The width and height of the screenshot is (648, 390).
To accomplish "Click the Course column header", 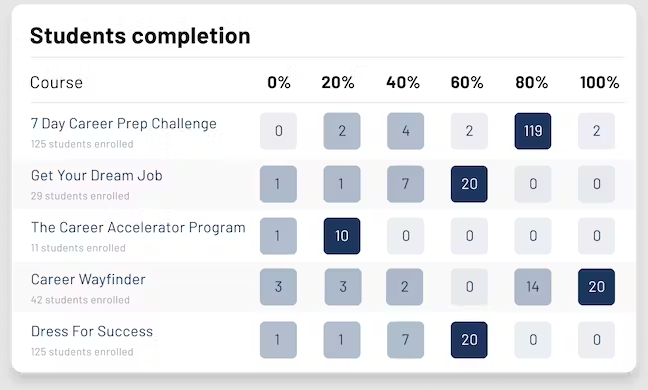I will click(x=56, y=83).
